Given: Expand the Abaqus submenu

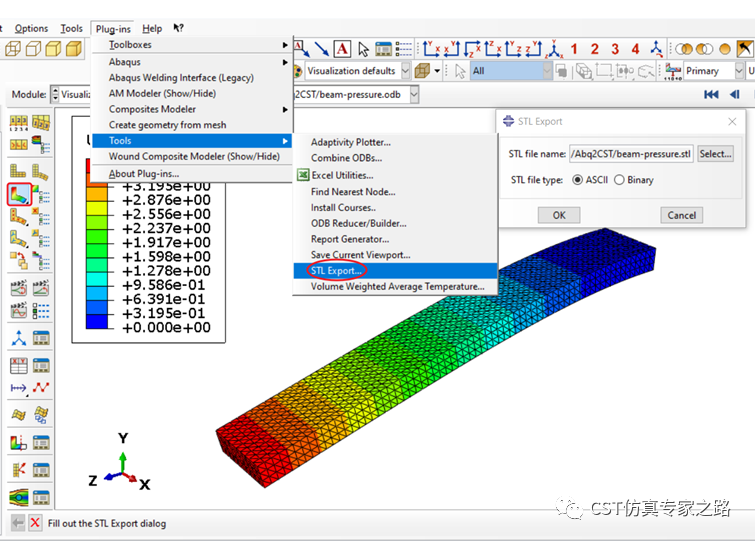Looking at the screenshot, I should click(192, 62).
